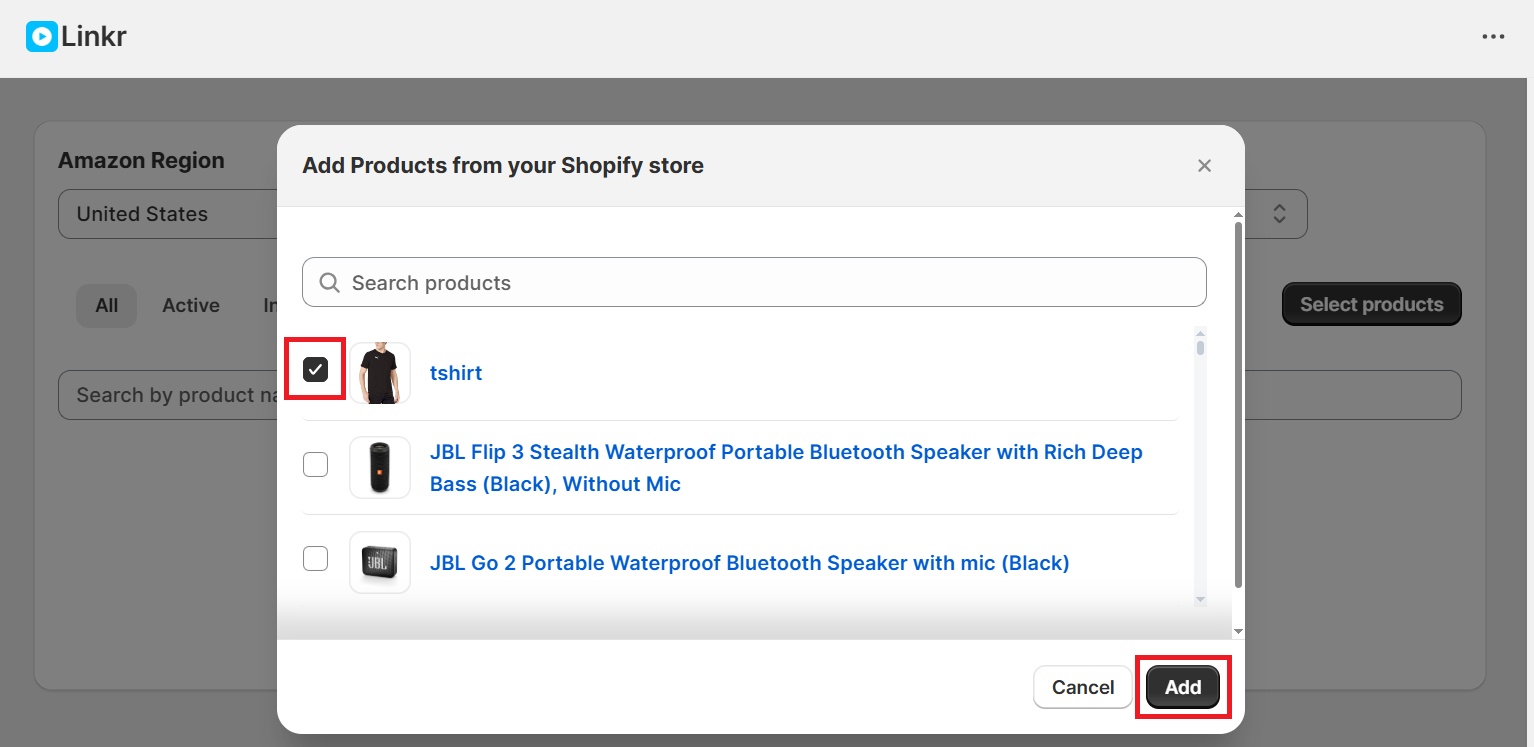The image size is (1534, 747).
Task: Open the JBL Go 2 Portable speaker link
Action: tap(750, 563)
